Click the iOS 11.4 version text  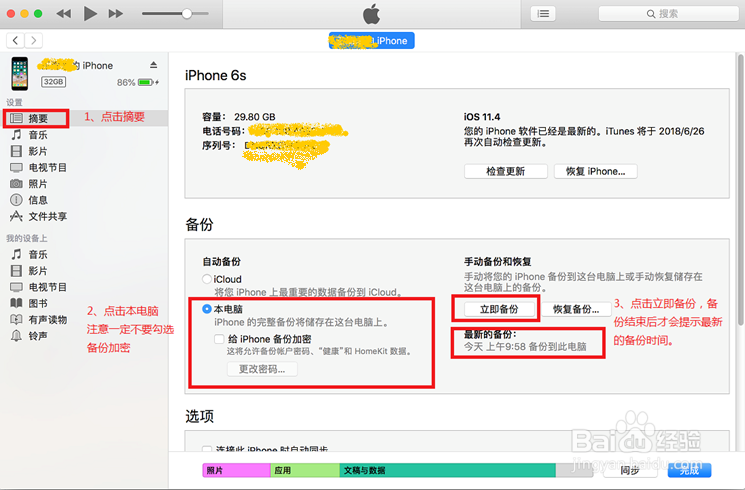[482, 117]
